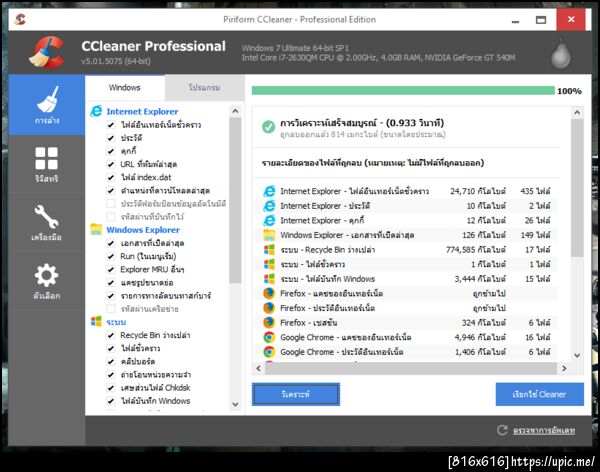
Task: Click IE icon on the ประวัติ result row
Action: (x=269, y=206)
